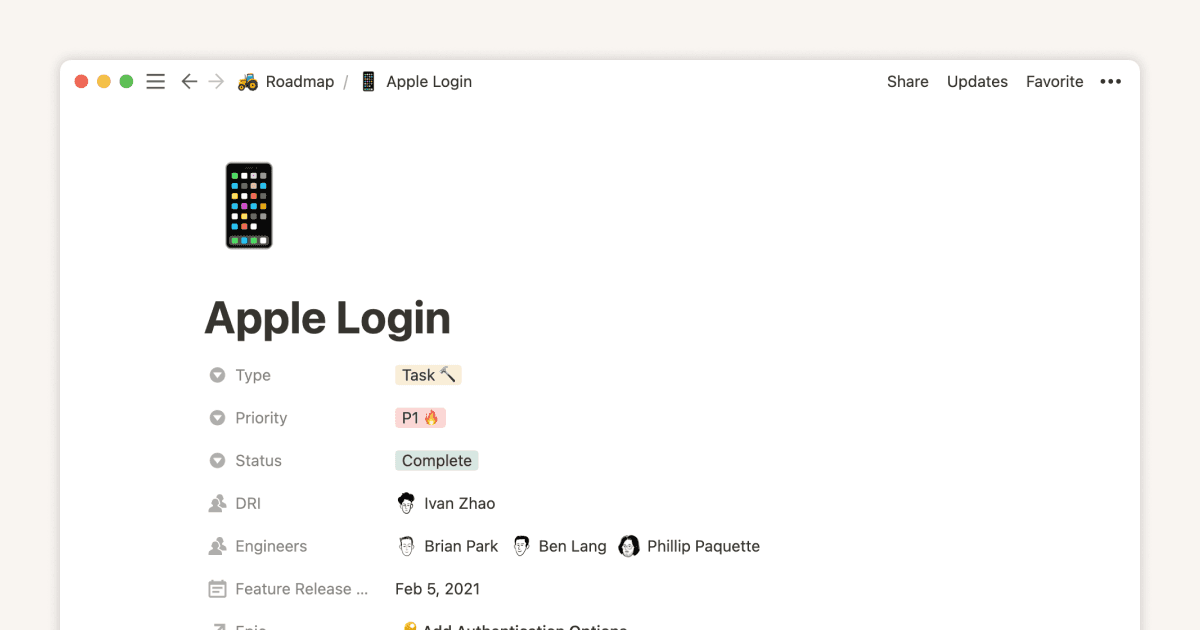This screenshot has height=630, width=1200.
Task: Click the tractor icon beside Roadmap
Action: click(x=246, y=81)
